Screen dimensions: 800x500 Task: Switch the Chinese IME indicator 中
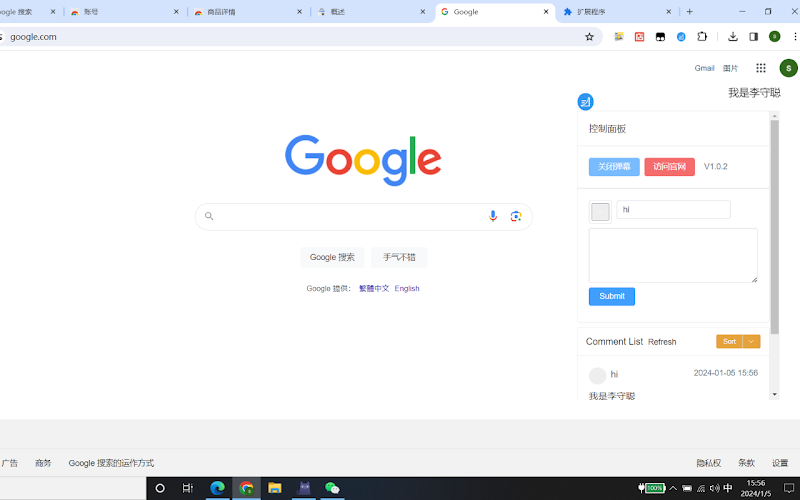pos(728,488)
